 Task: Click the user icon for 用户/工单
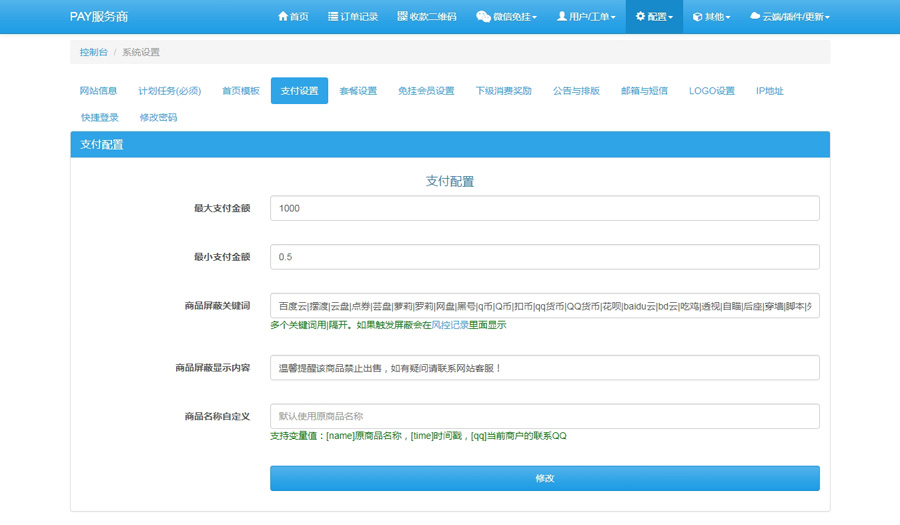pyautogui.click(x=562, y=17)
